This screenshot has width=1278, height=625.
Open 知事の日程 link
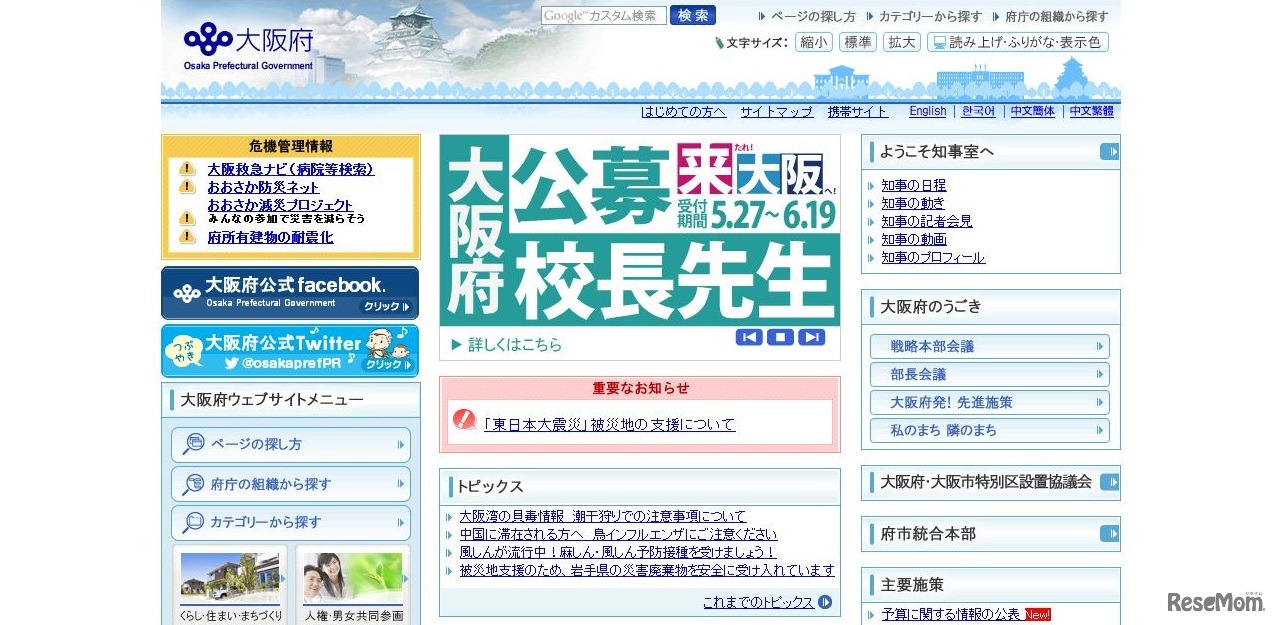coord(913,185)
